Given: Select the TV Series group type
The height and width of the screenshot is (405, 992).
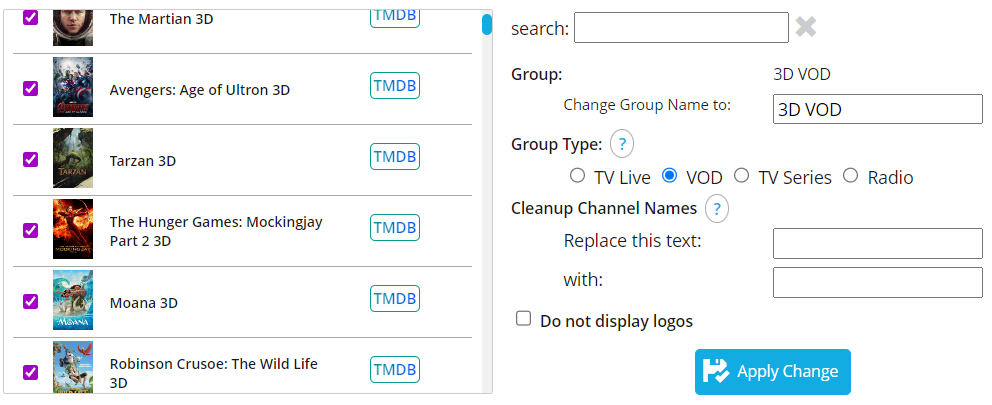Looking at the screenshot, I should 741,175.
